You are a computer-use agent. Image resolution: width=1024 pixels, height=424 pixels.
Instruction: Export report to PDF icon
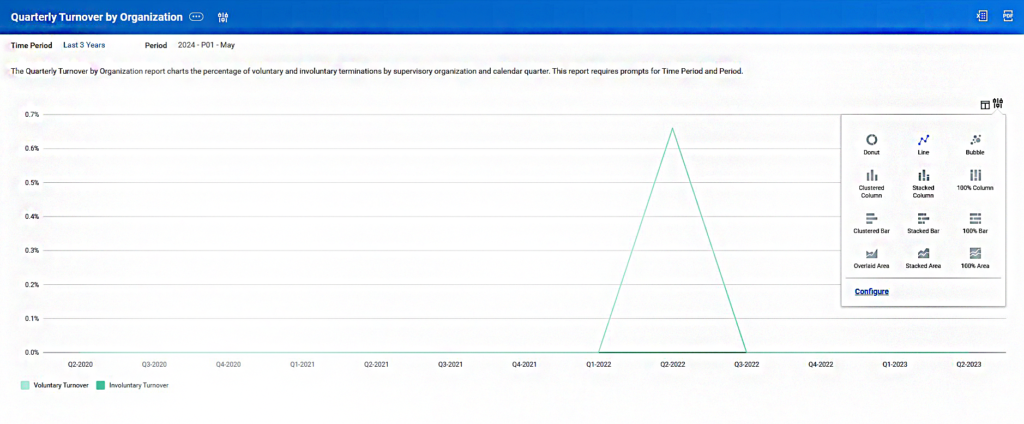(x=1008, y=16)
